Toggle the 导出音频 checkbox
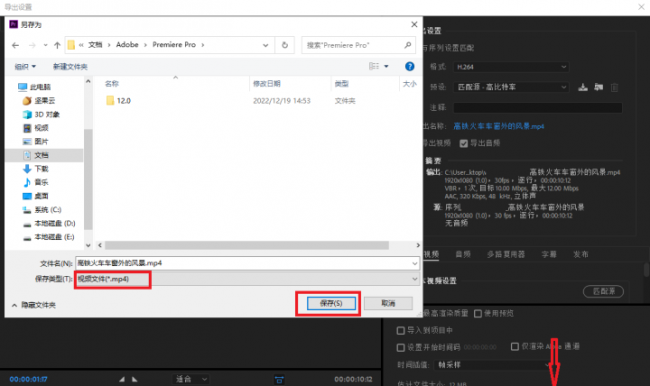 pos(463,143)
